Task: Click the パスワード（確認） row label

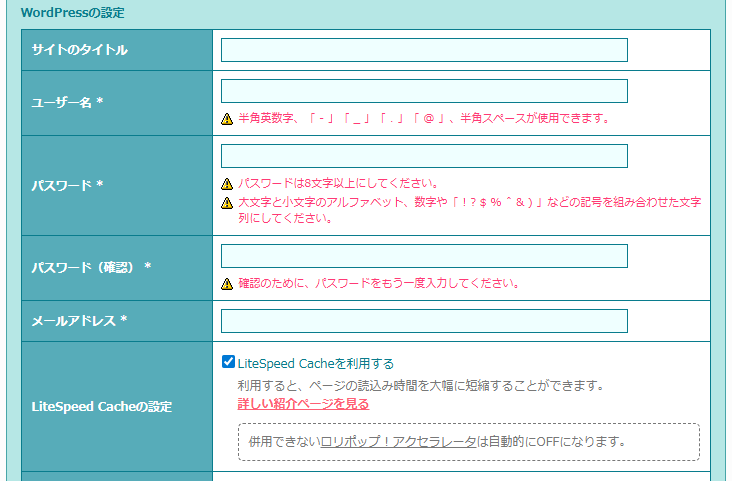Action: pos(91,267)
